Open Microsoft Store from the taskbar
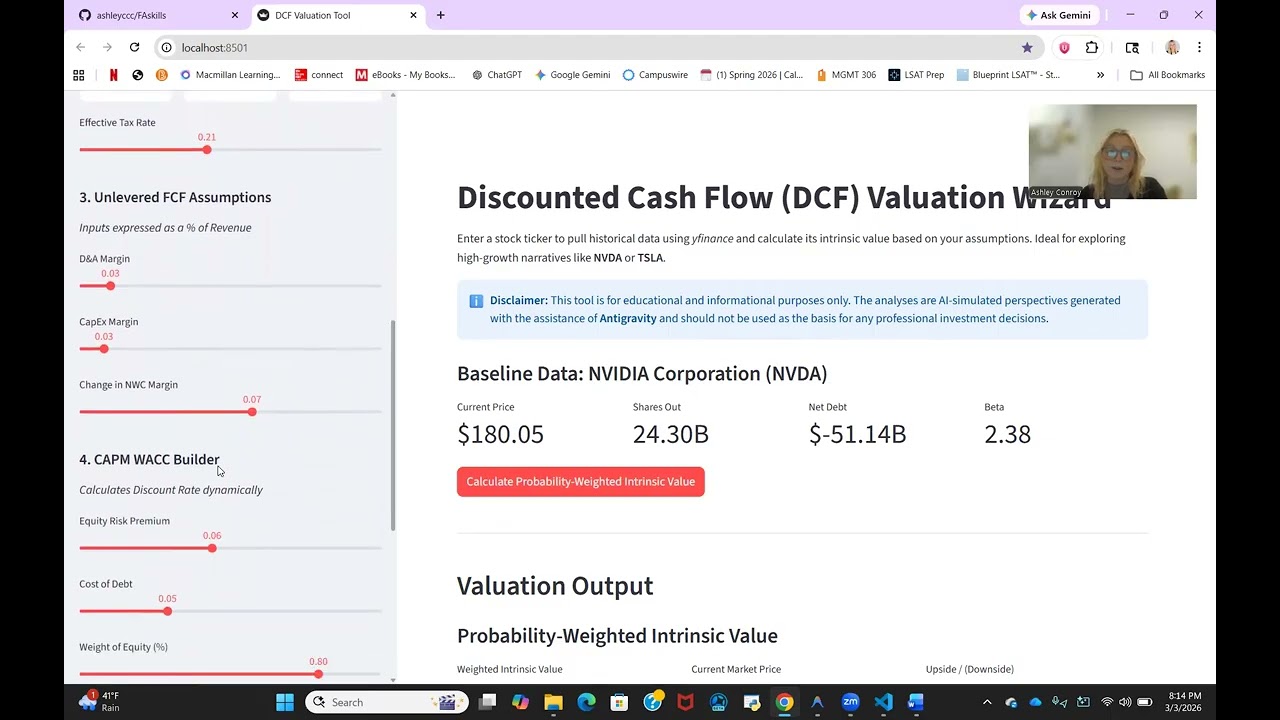The height and width of the screenshot is (720, 1280). coord(619,702)
